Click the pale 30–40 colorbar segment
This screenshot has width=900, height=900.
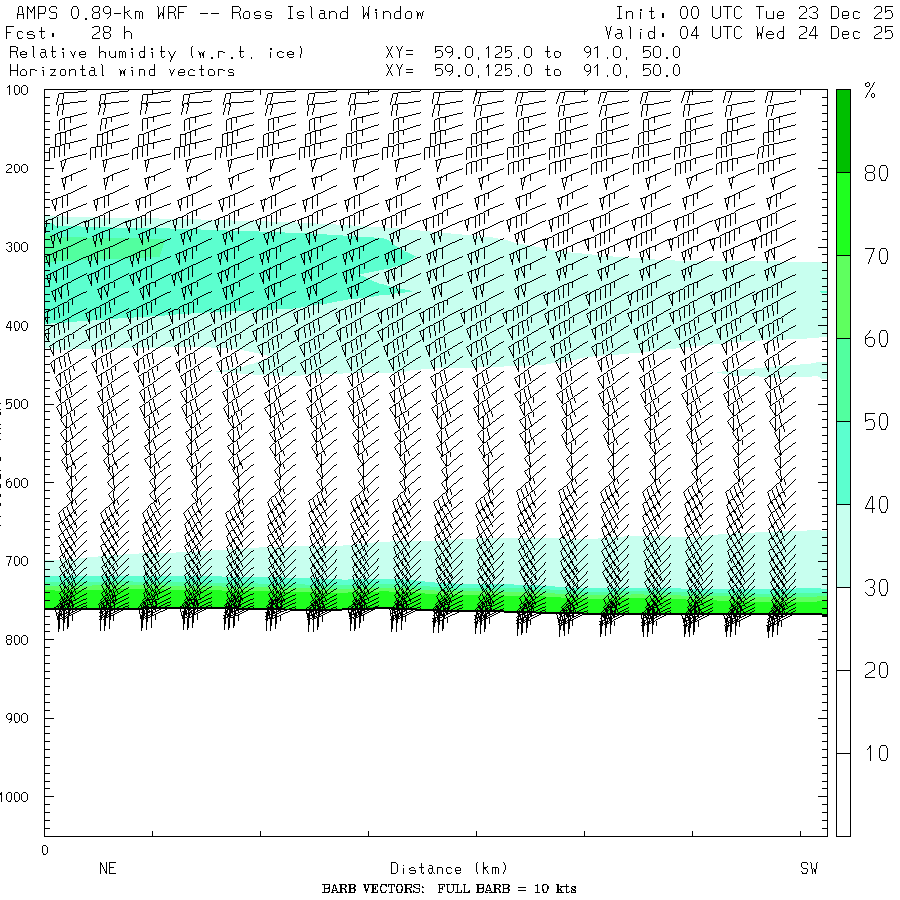click(x=843, y=545)
